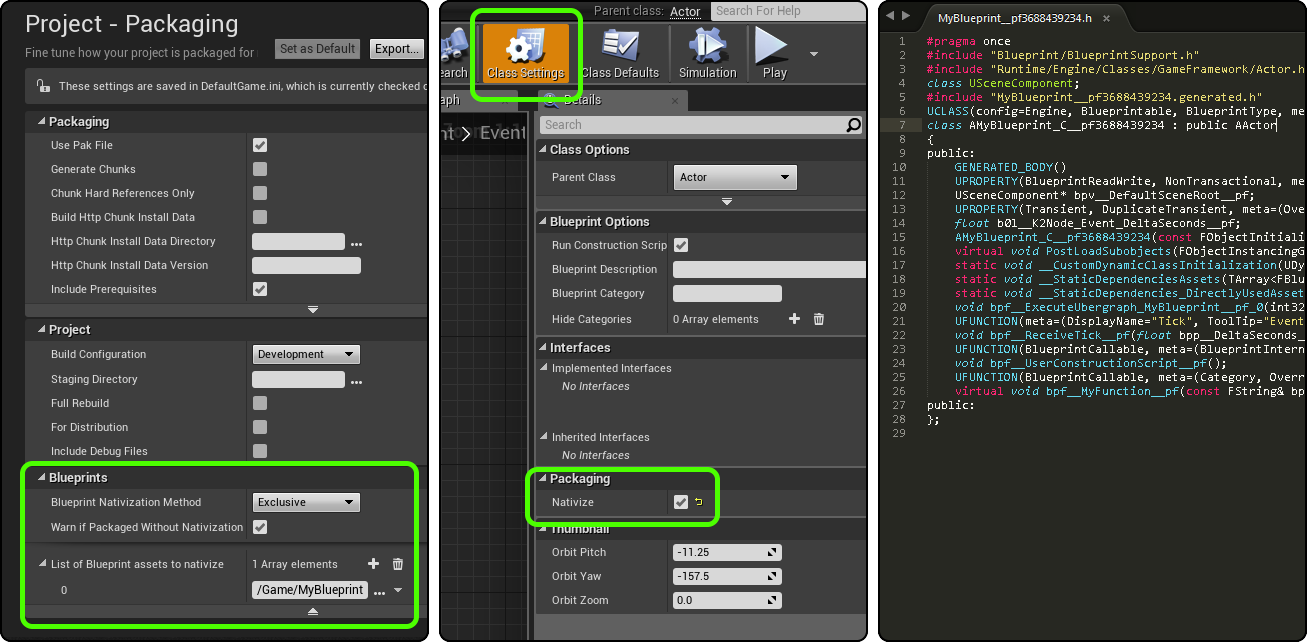Click Set as Default button

click(318, 49)
